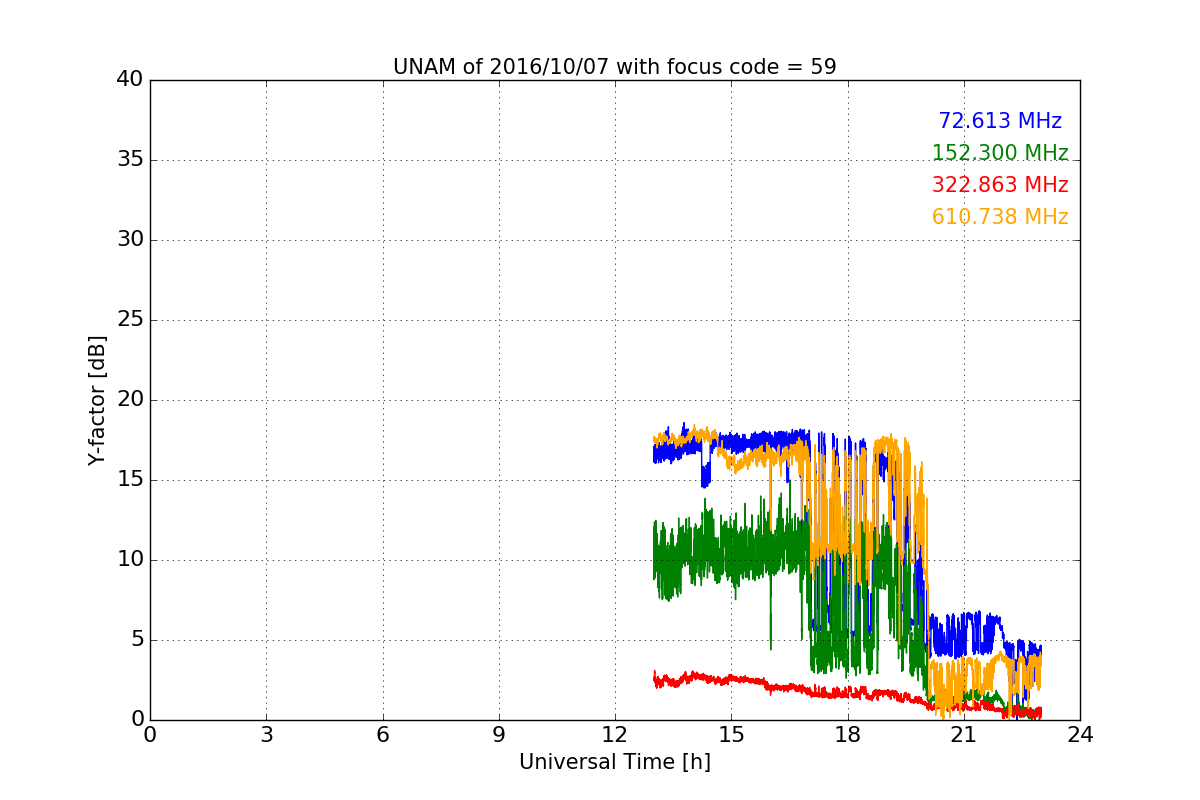Click the x-axis tick label 21

(x=964, y=735)
